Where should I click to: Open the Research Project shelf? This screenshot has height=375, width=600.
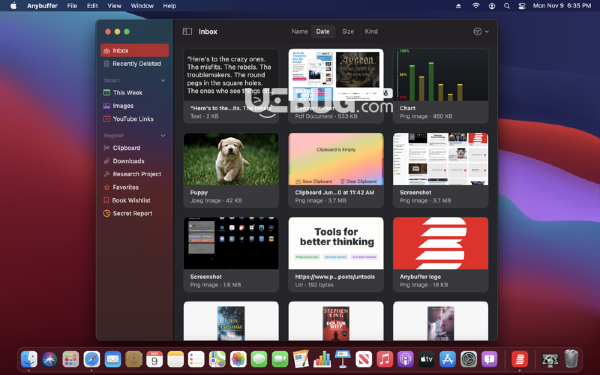134,174
